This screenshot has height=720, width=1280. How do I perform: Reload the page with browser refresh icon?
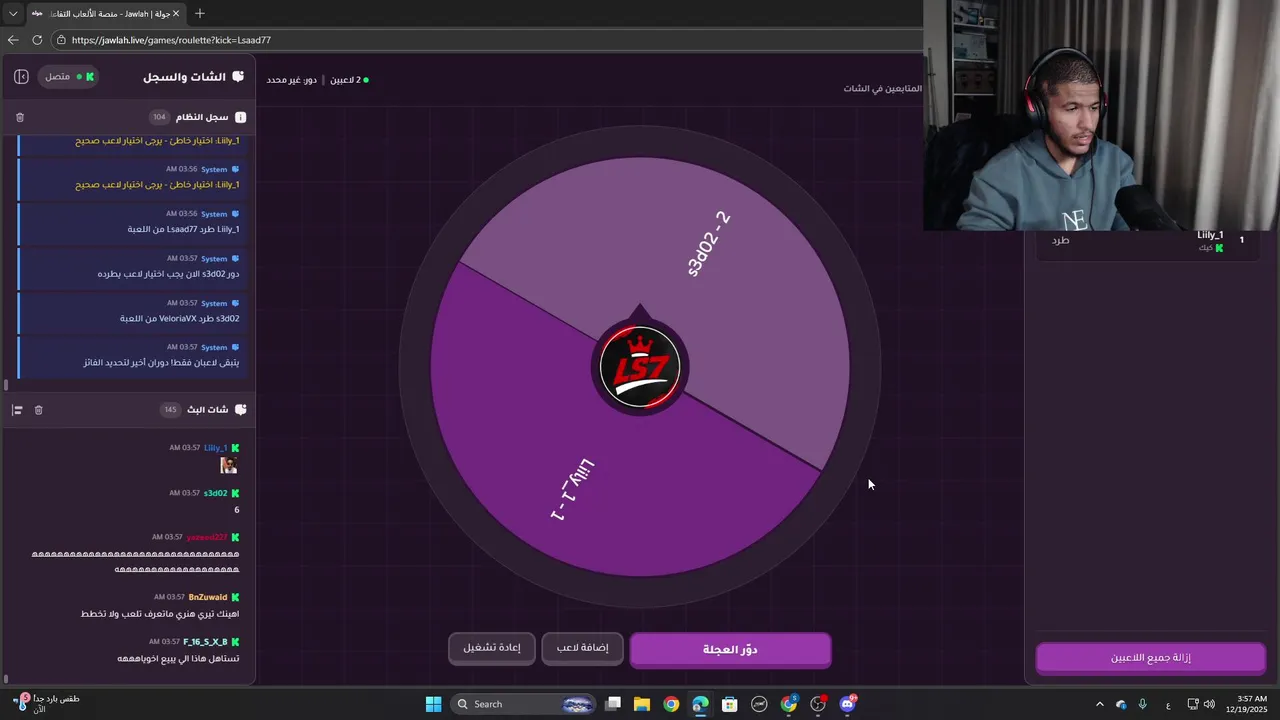37,40
